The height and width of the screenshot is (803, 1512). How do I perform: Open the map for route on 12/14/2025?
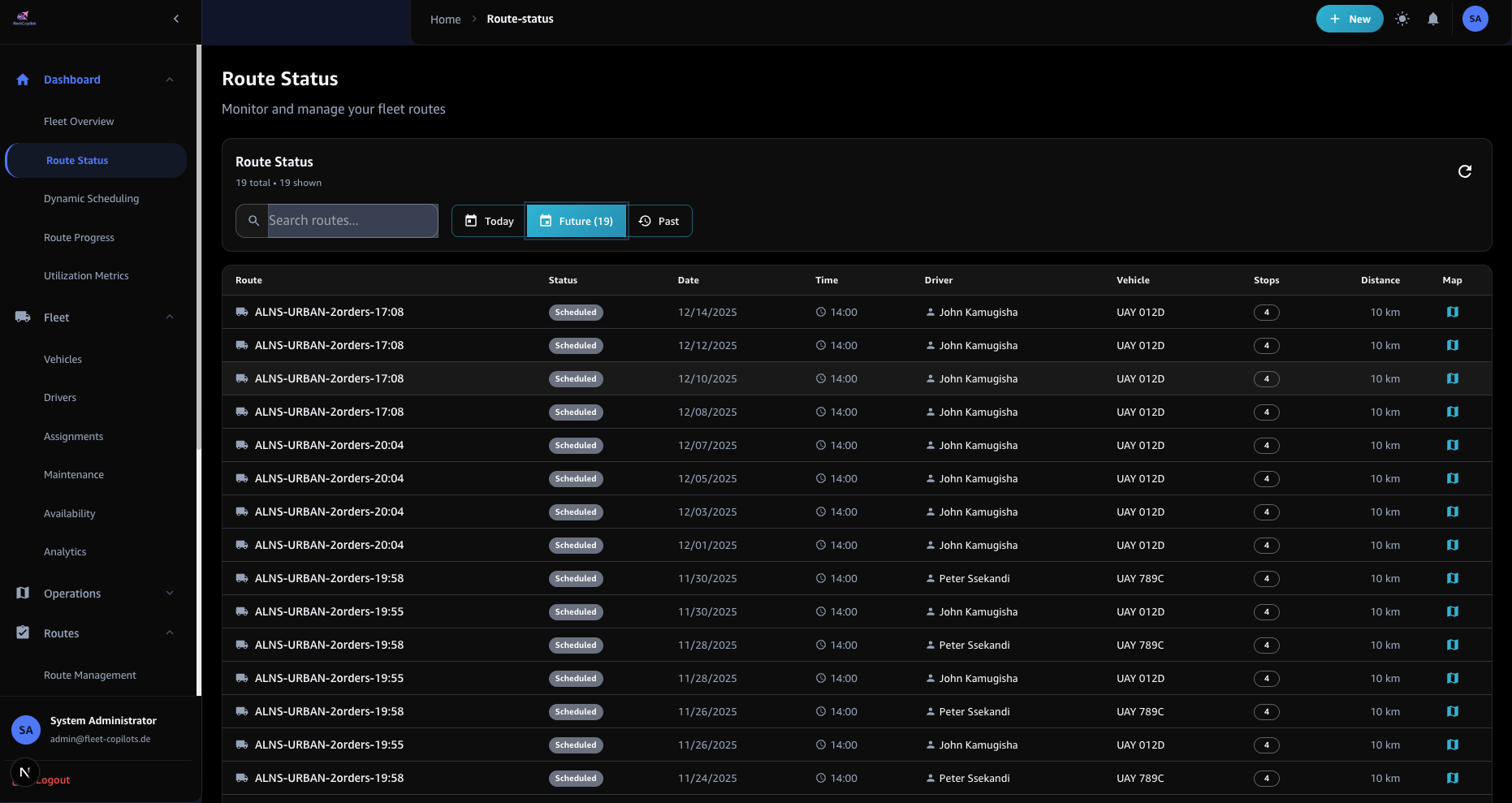click(1452, 312)
